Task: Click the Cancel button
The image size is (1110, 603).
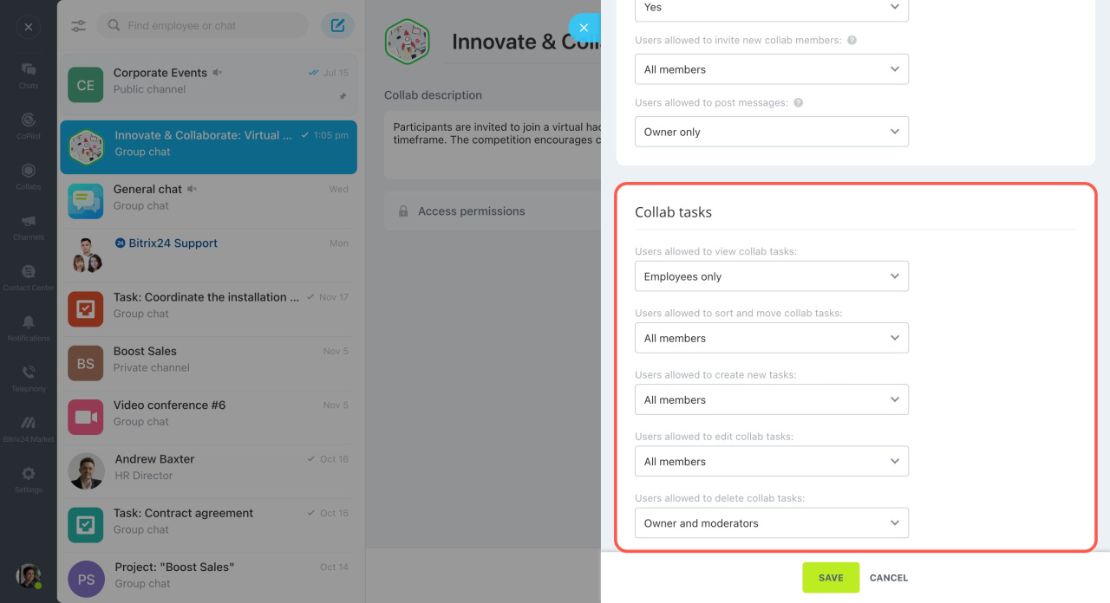Action: 888,578
